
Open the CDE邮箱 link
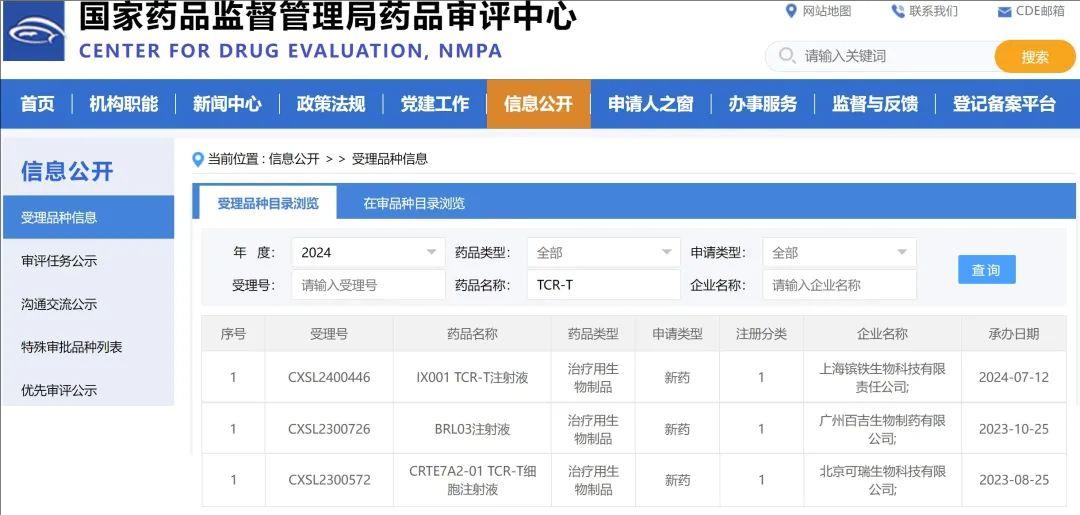click(x=1040, y=11)
